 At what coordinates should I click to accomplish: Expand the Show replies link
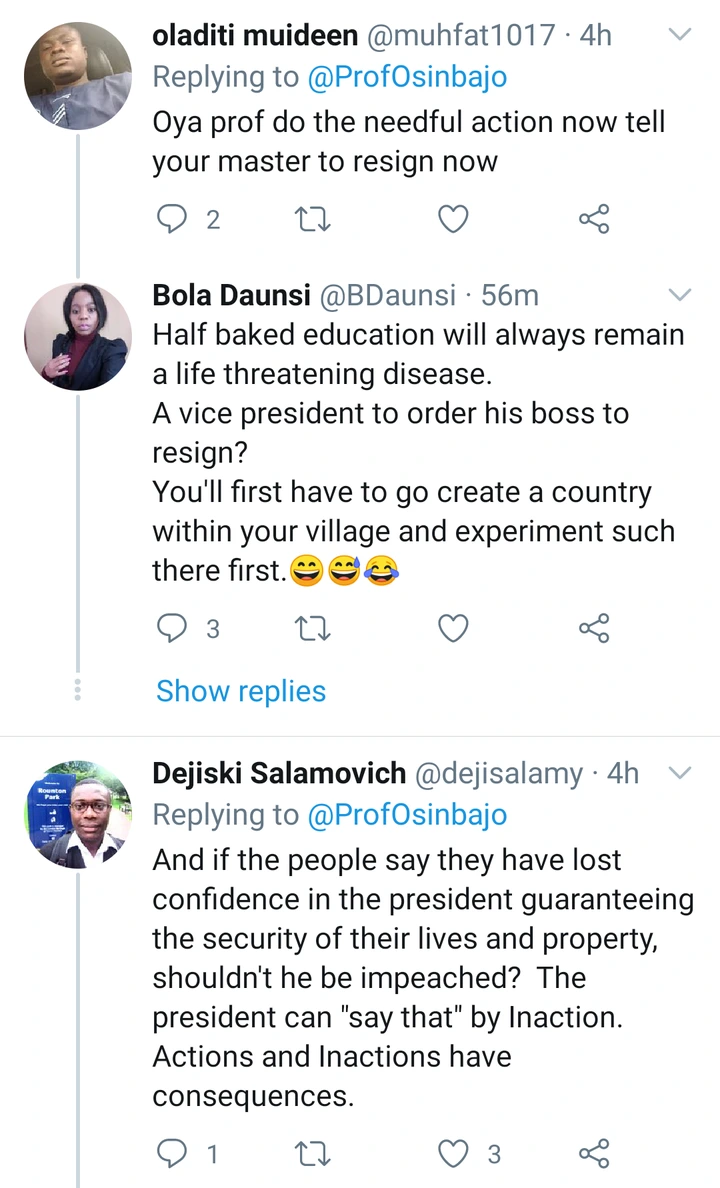coord(241,691)
